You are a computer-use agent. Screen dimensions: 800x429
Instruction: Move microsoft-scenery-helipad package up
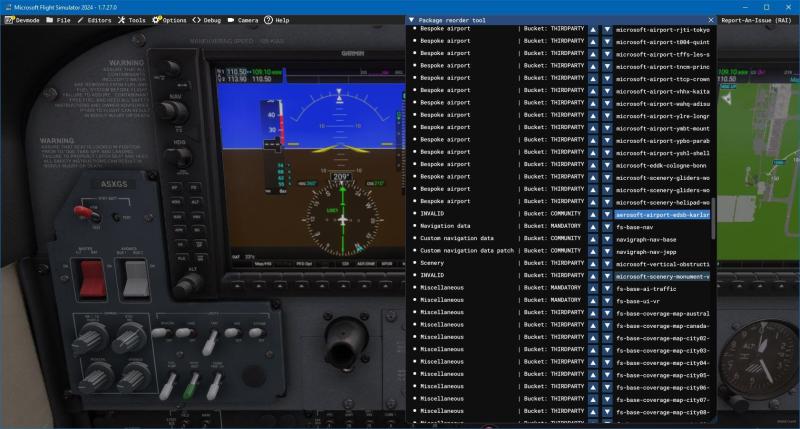coord(593,203)
